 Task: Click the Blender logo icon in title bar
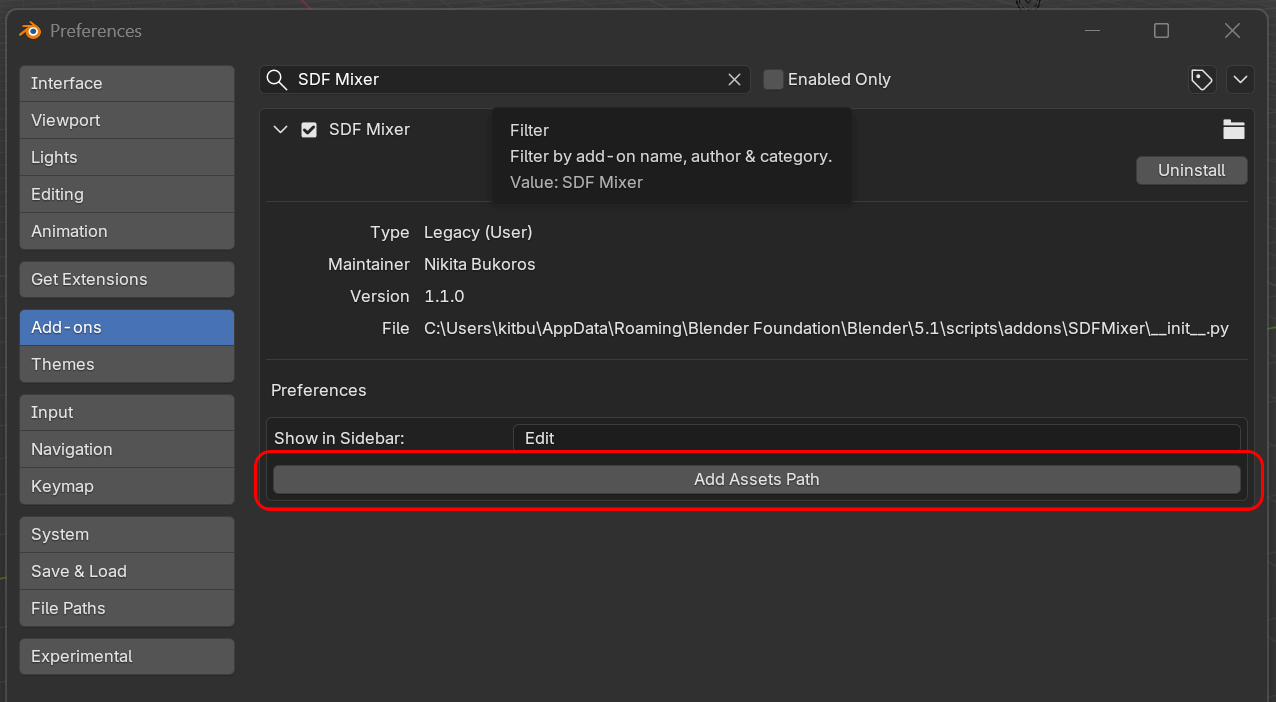point(30,31)
